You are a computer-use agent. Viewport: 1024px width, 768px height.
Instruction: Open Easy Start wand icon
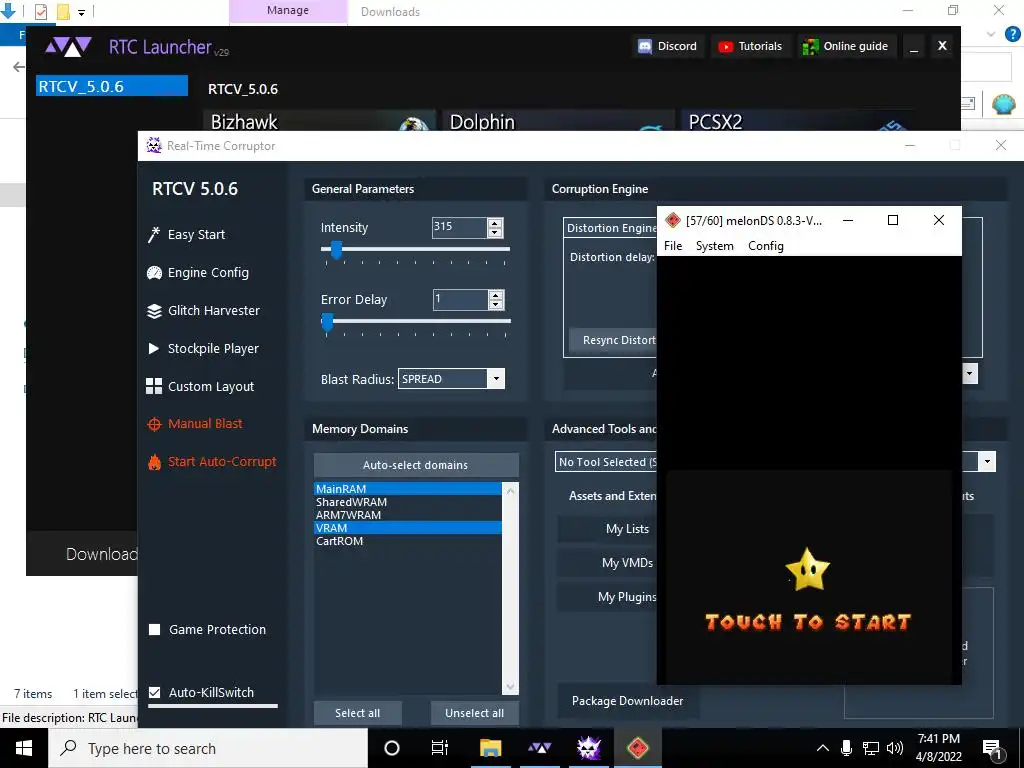(154, 234)
